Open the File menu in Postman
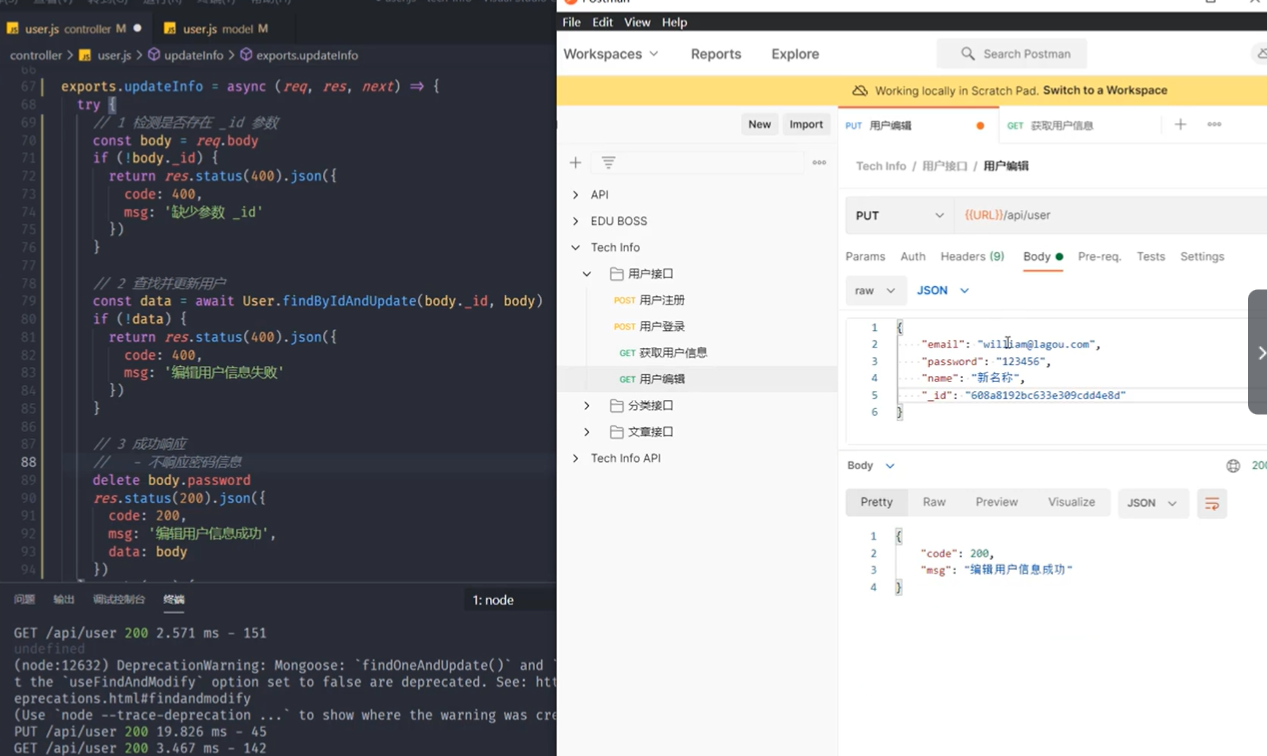The image size is (1267, 756). [571, 22]
